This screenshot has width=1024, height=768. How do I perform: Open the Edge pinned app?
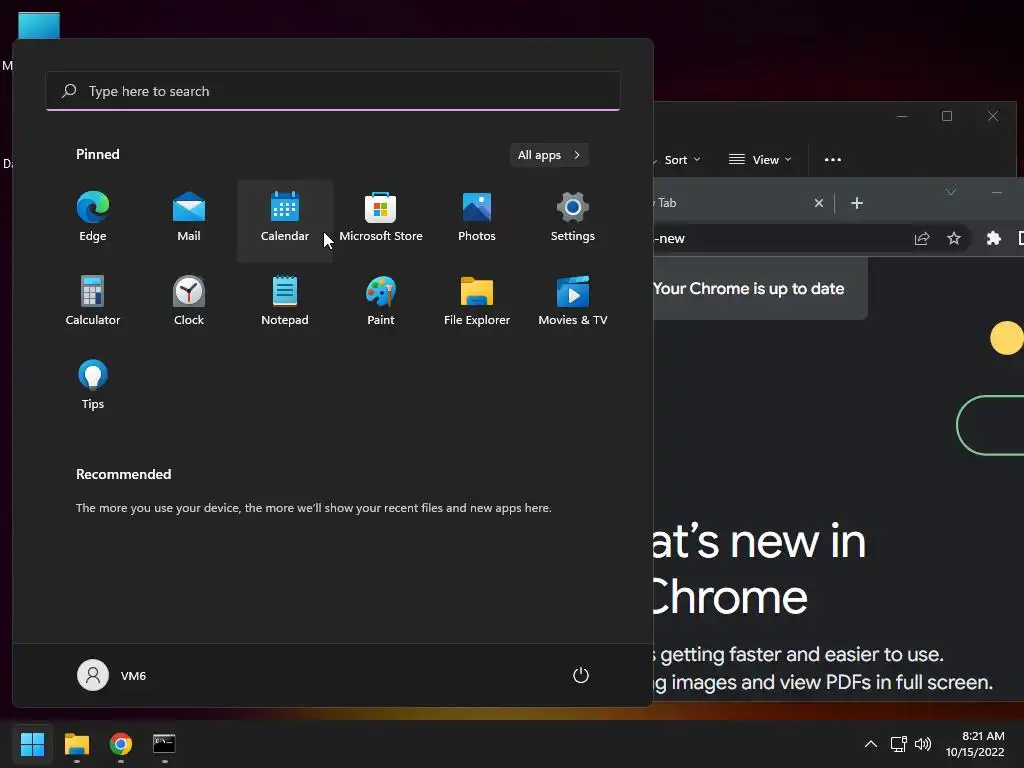click(x=93, y=217)
